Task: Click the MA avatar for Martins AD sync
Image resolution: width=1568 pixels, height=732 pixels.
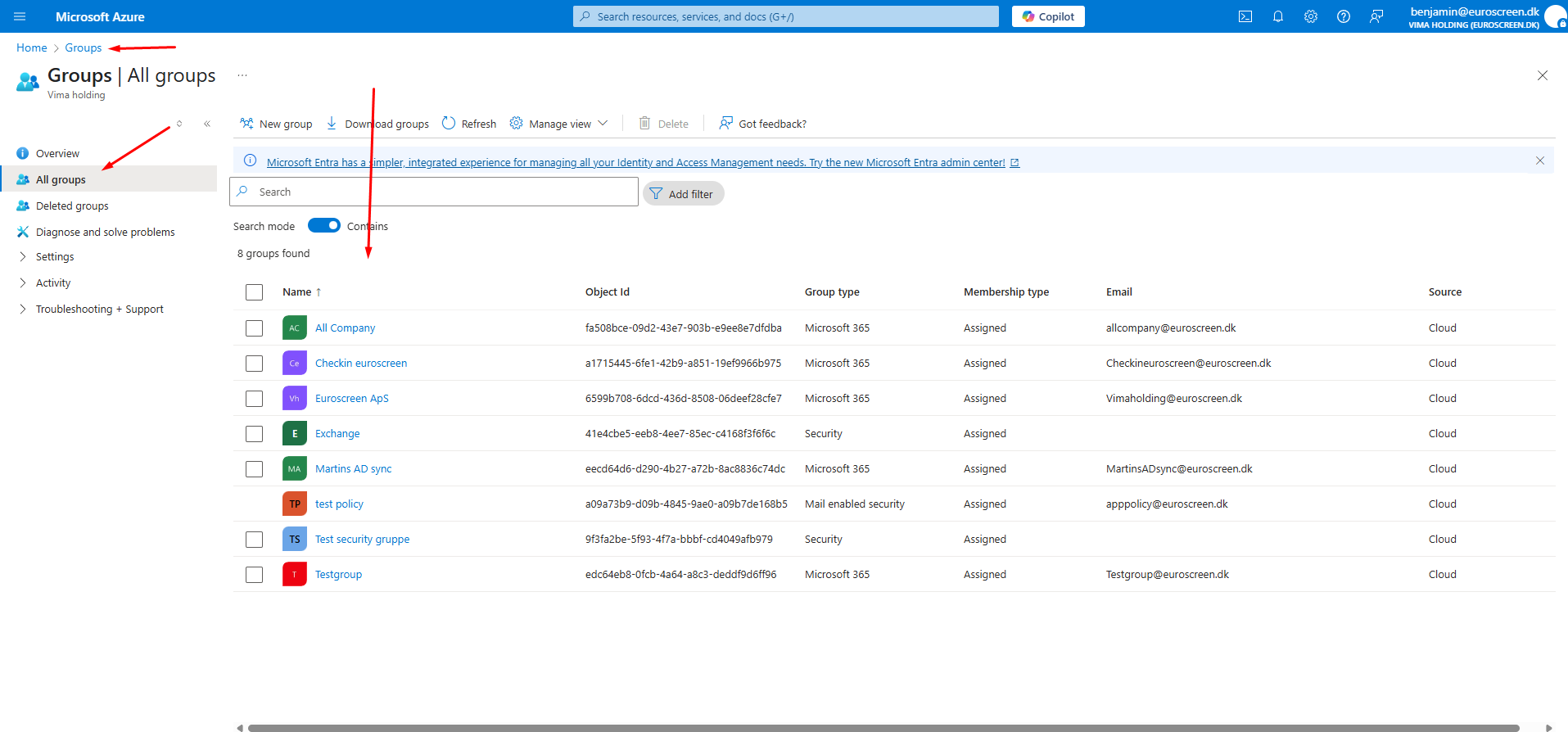Action: [295, 468]
